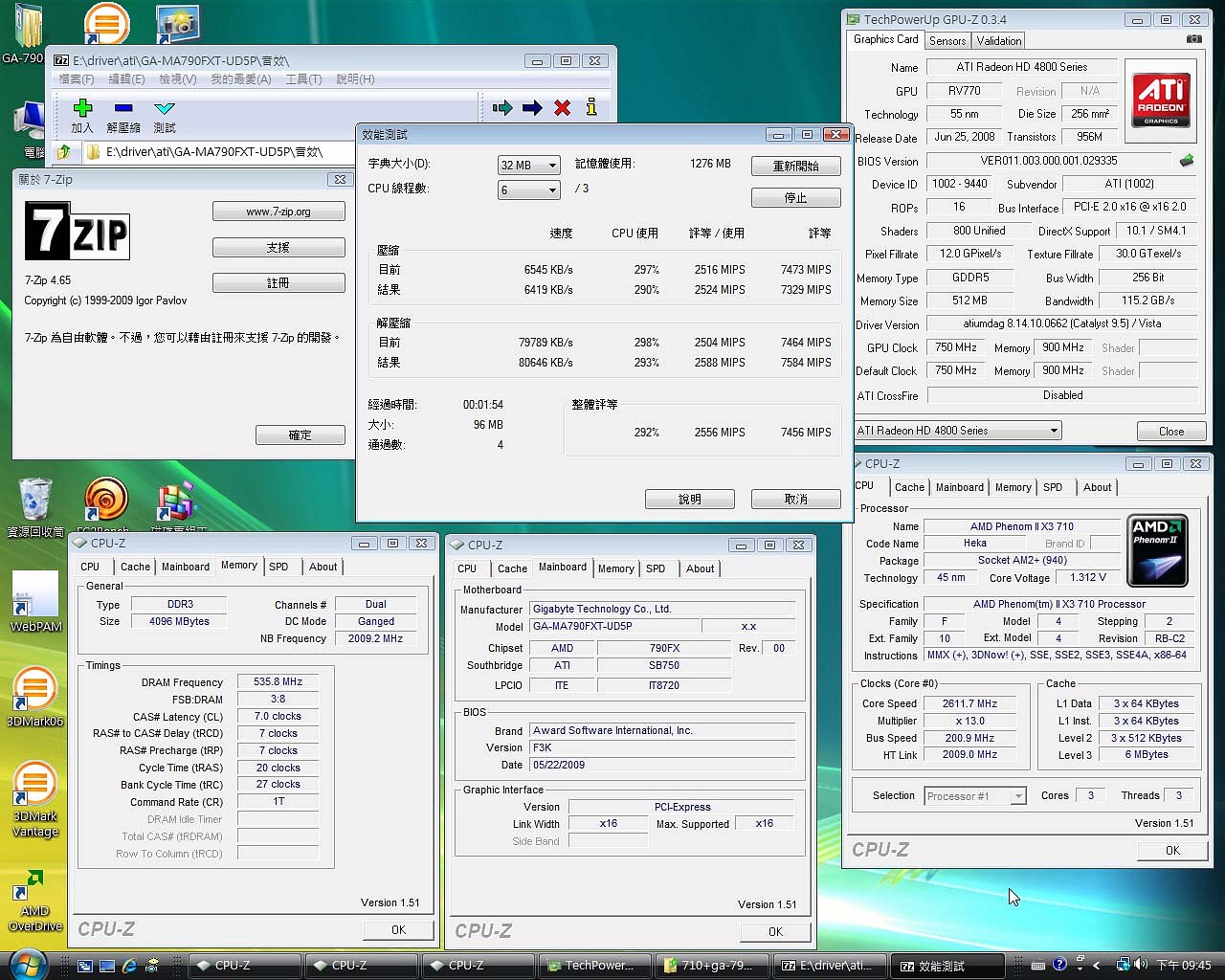Click the Model field GA-MA790FXT-UD5P
Viewport: 1225px width, 980px height.
[614, 626]
